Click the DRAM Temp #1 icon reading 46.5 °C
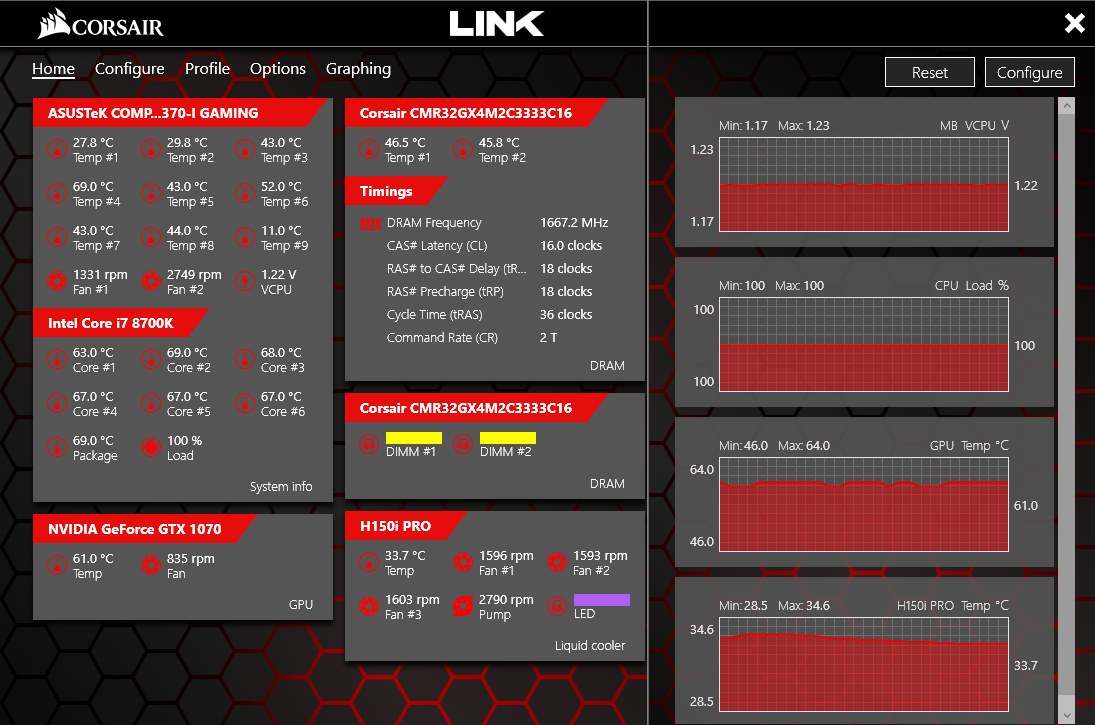The width and height of the screenshot is (1095, 725). 369,149
